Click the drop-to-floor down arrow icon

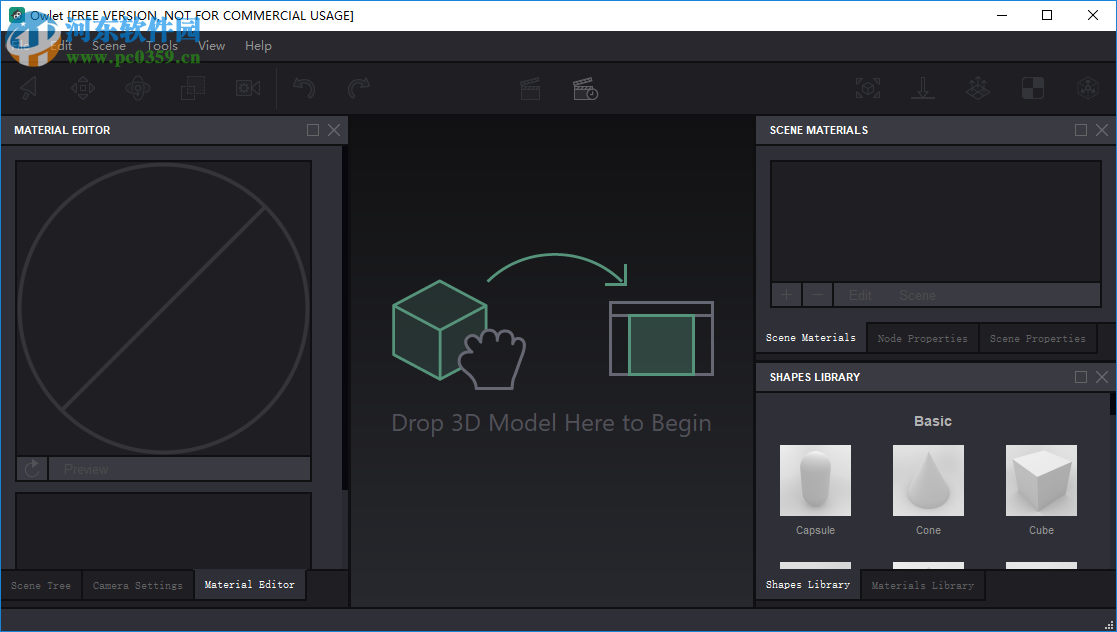[922, 88]
